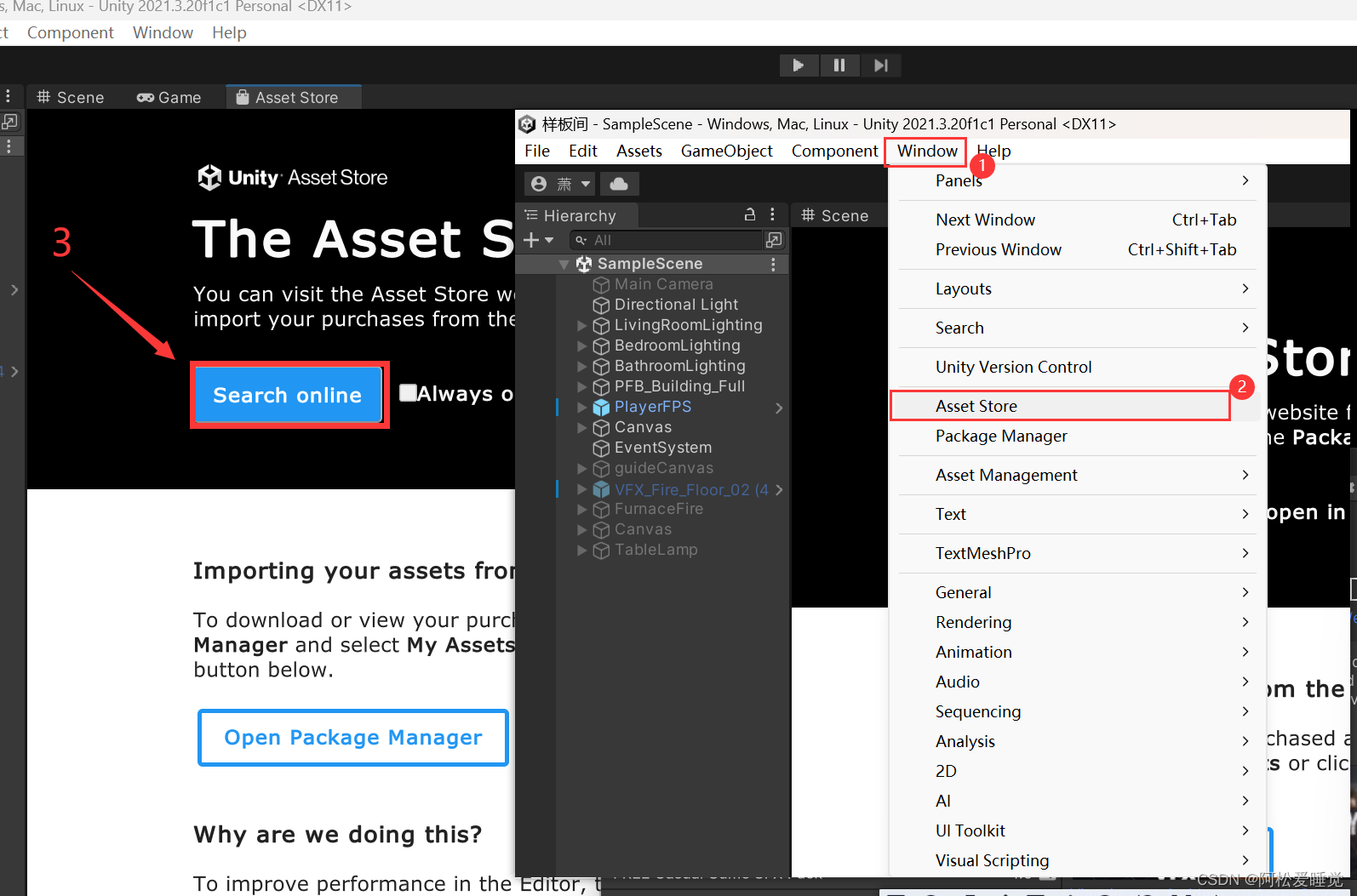Image resolution: width=1357 pixels, height=896 pixels.
Task: Click the VFX_Fire_Floor_02 prefab cube icon
Action: point(601,489)
